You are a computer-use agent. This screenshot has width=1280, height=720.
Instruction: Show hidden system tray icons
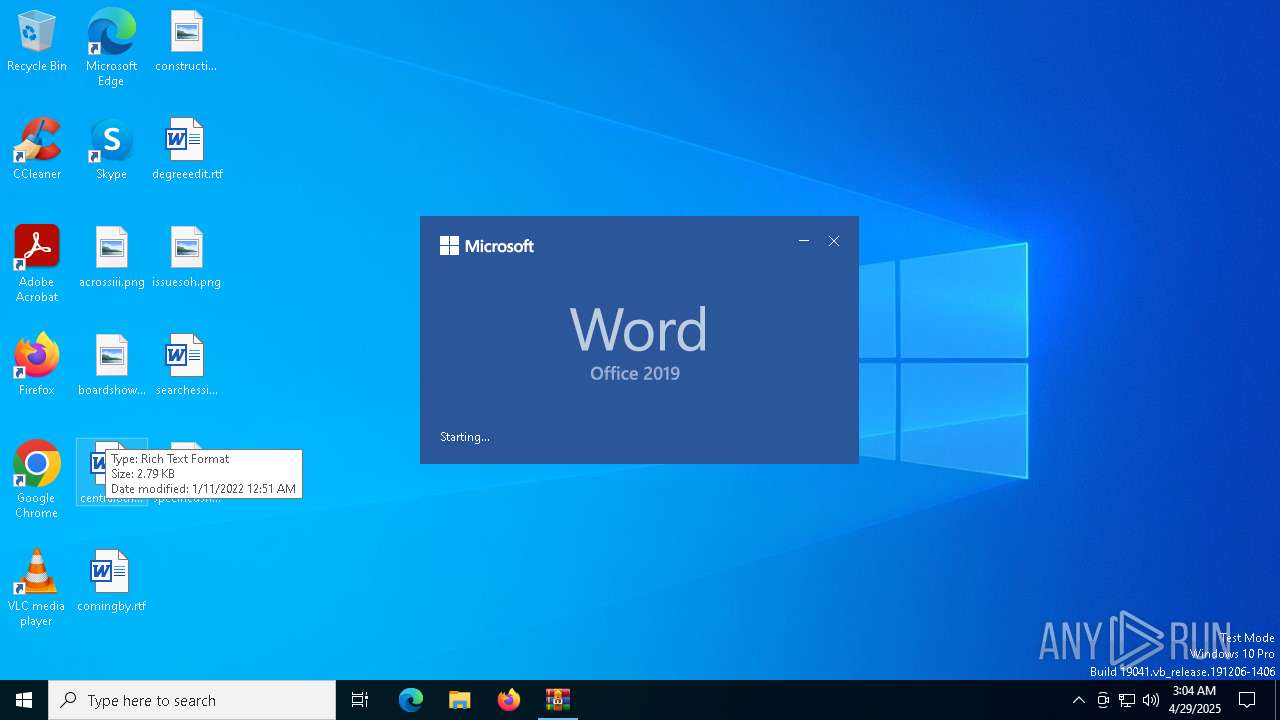click(x=1078, y=700)
